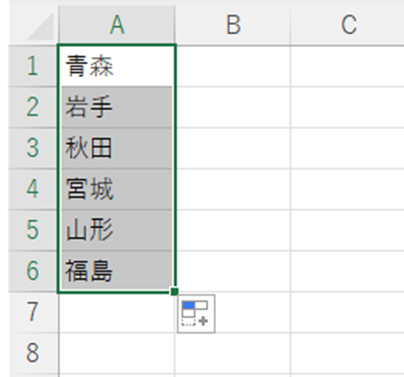The image size is (404, 377).
Task: Select column B header
Action: click(233, 25)
